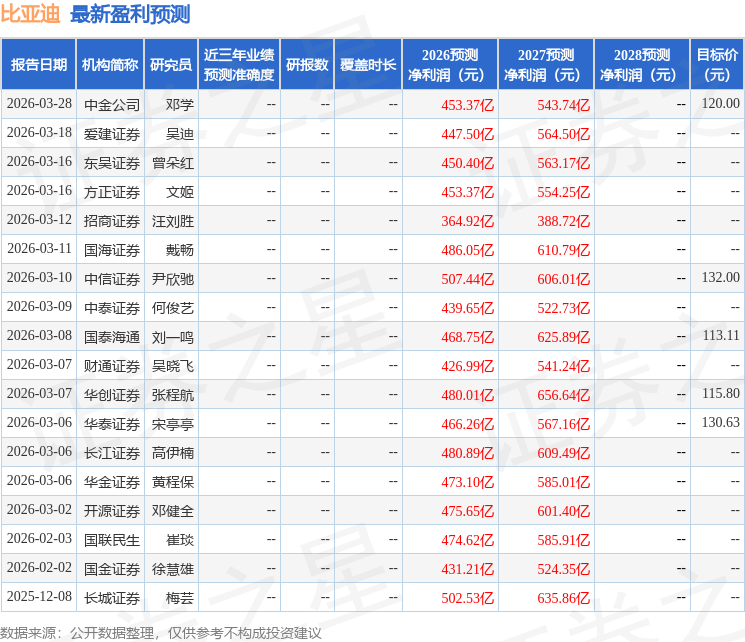
Task: Click the 研报数 column header
Action: pyautogui.click(x=307, y=65)
